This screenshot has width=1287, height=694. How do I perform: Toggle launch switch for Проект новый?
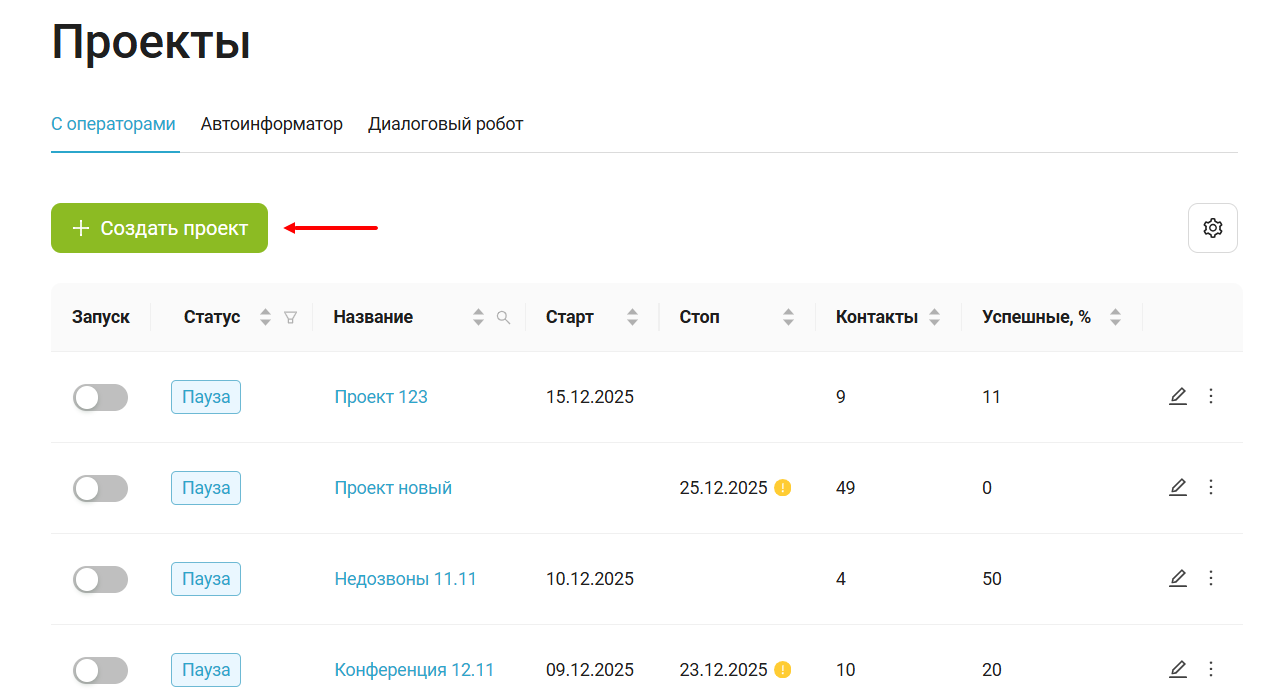pos(100,488)
